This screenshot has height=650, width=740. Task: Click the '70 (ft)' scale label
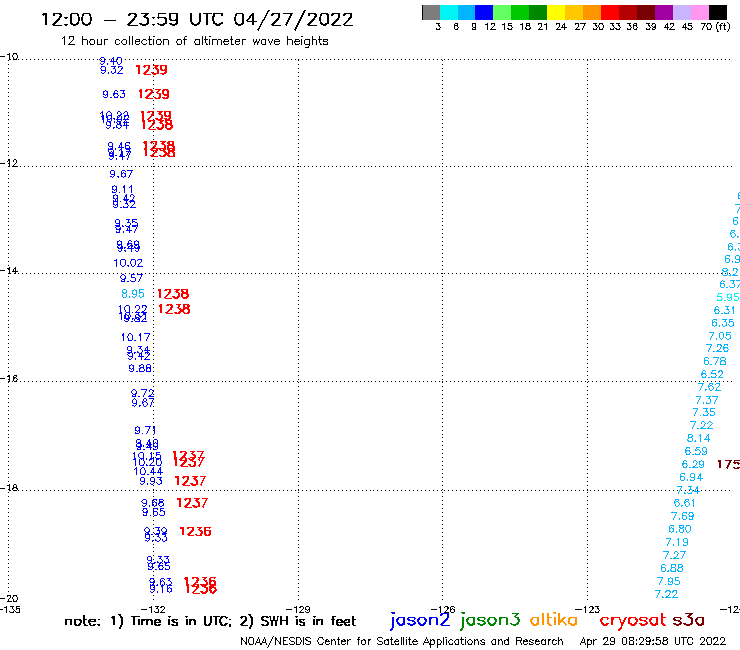(x=715, y=27)
